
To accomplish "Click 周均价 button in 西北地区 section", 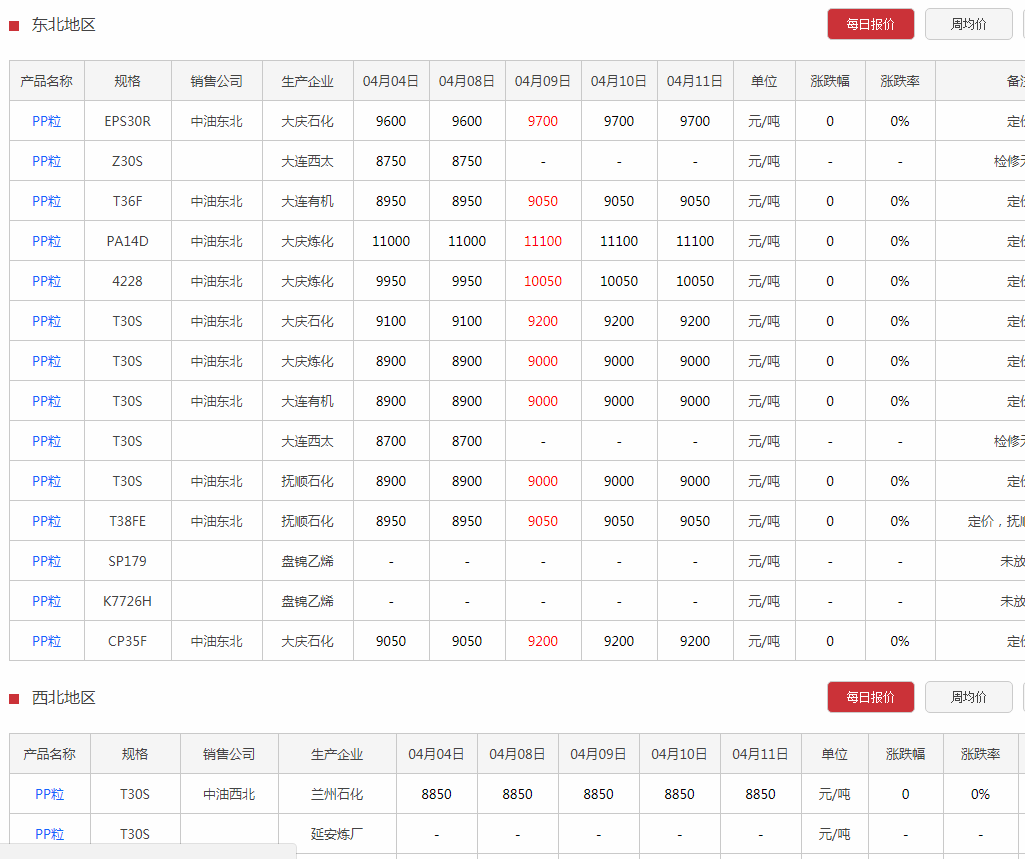I will tap(968, 697).
